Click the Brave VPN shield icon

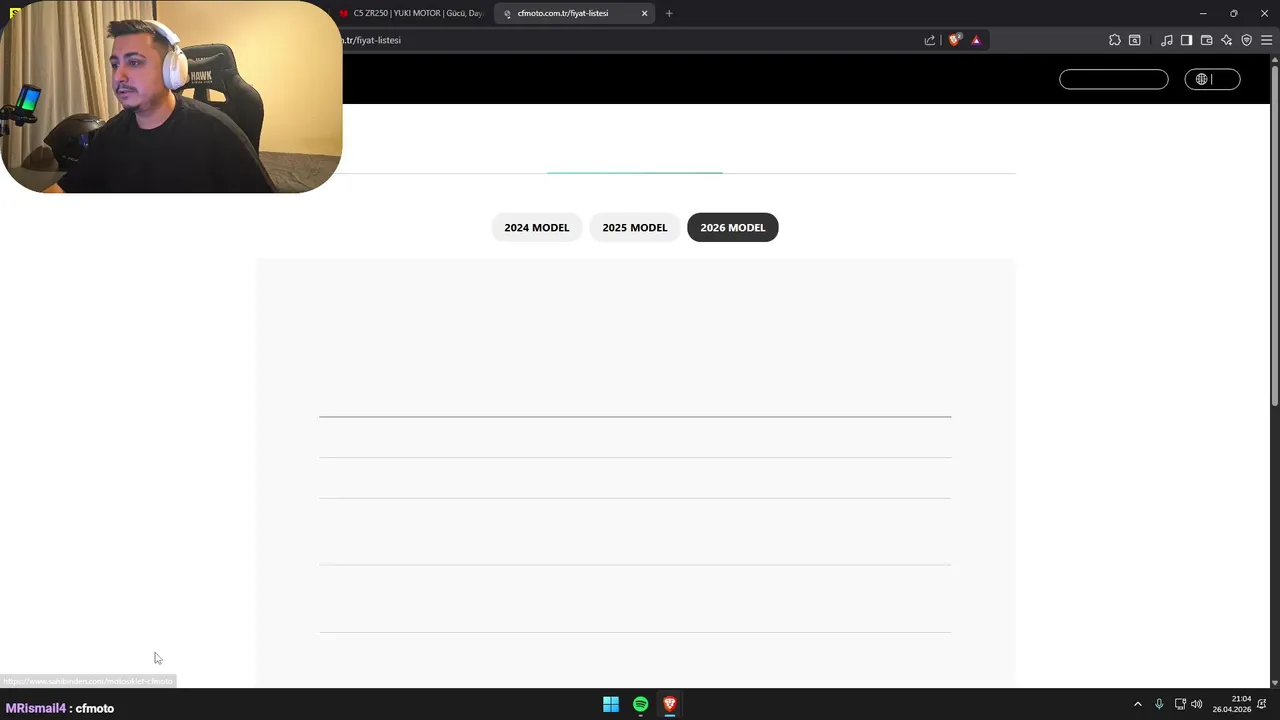pyautogui.click(x=1247, y=40)
